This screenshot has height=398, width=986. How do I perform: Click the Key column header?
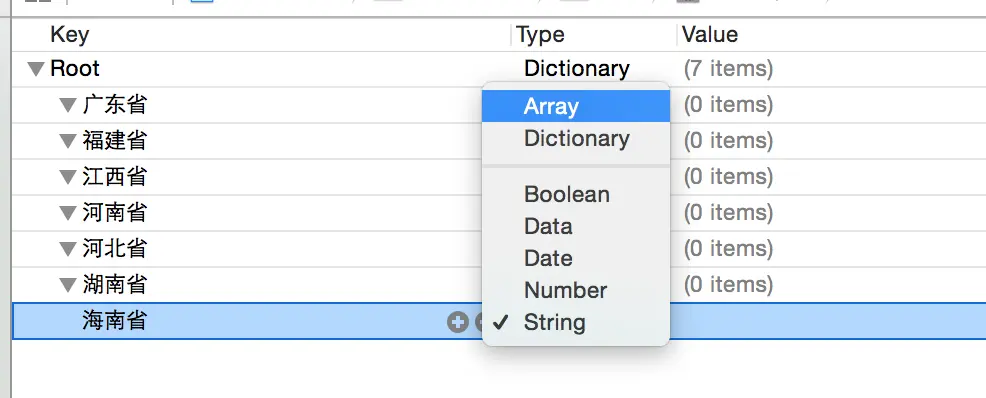coord(69,34)
